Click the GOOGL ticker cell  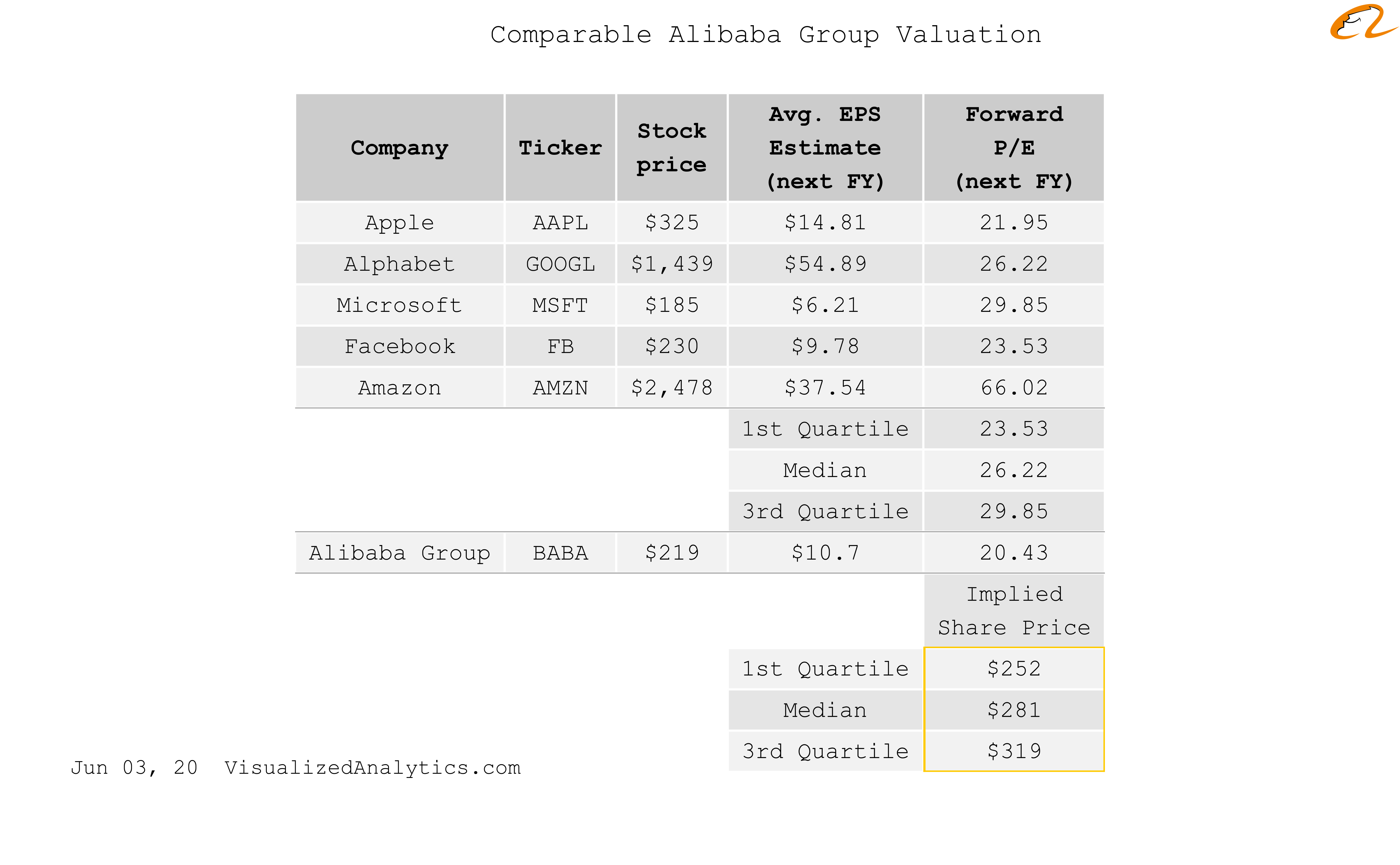pos(560,264)
